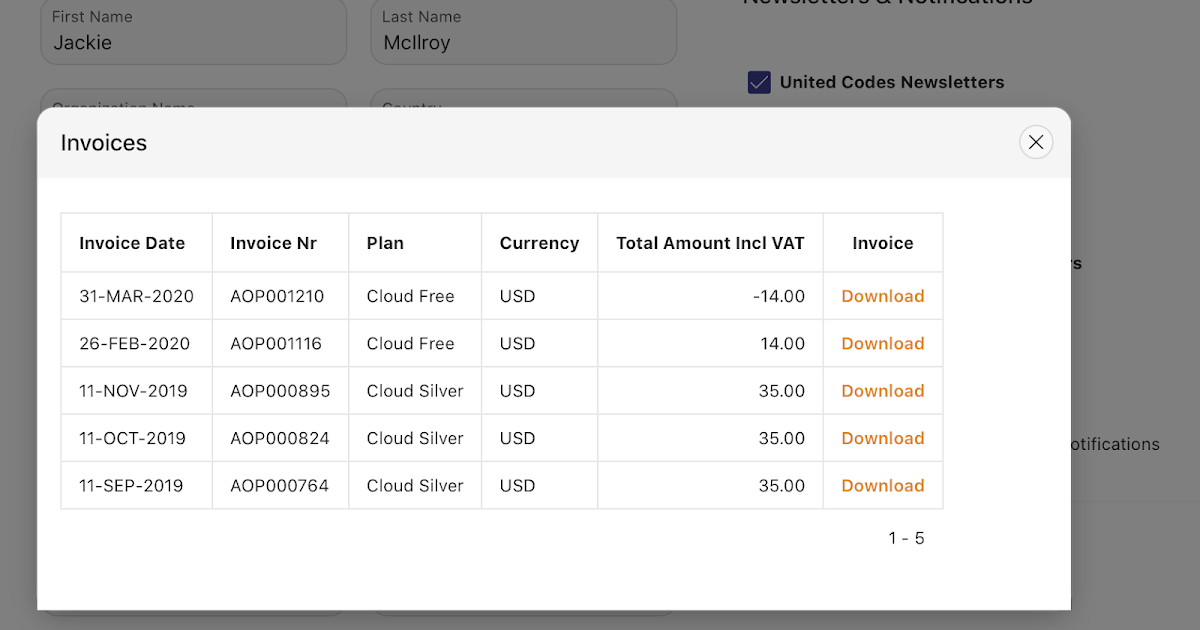Download invoice AOP001210
Screen dimensions: 1200x630
tap(883, 296)
